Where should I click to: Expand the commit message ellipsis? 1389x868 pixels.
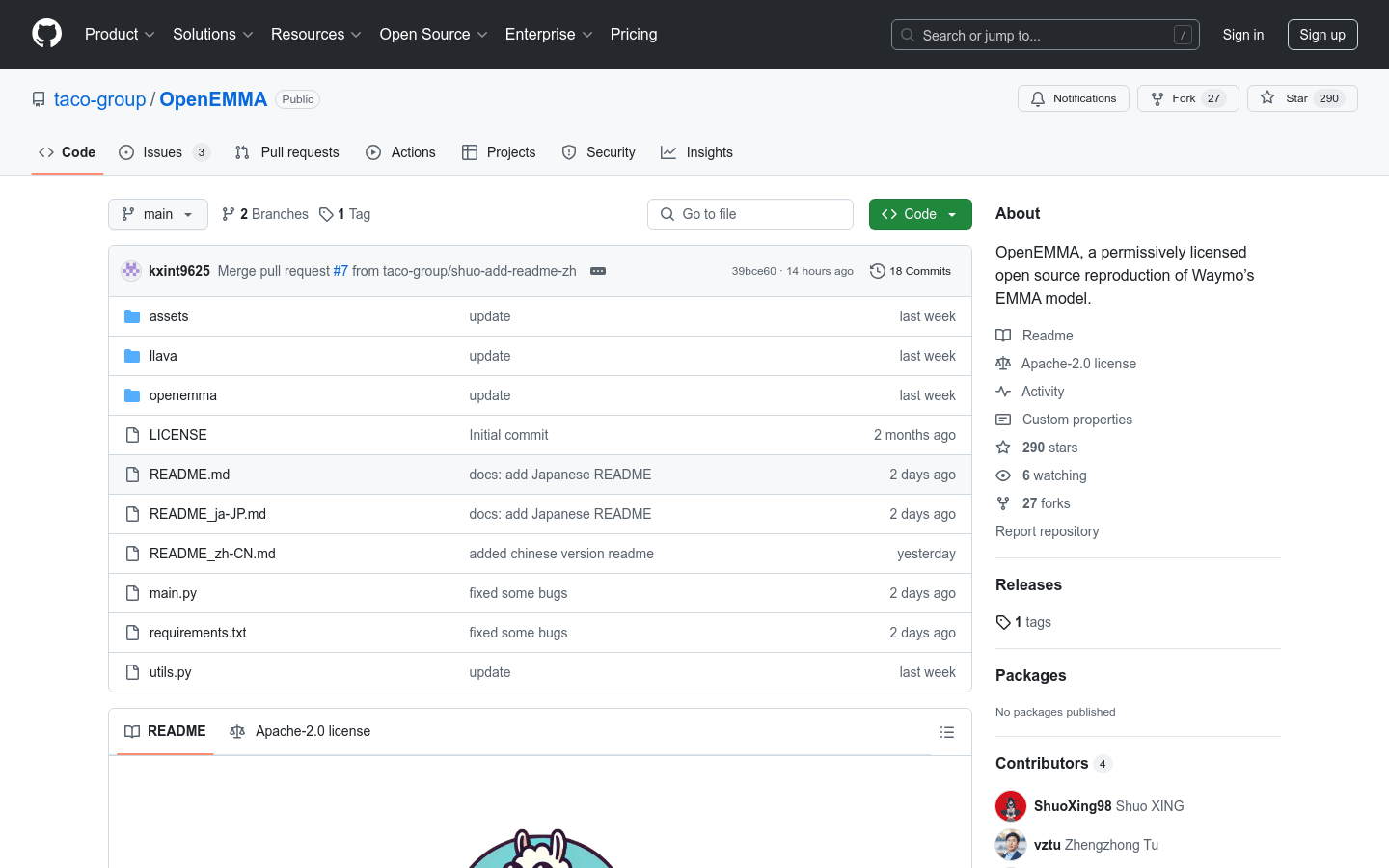(x=598, y=271)
